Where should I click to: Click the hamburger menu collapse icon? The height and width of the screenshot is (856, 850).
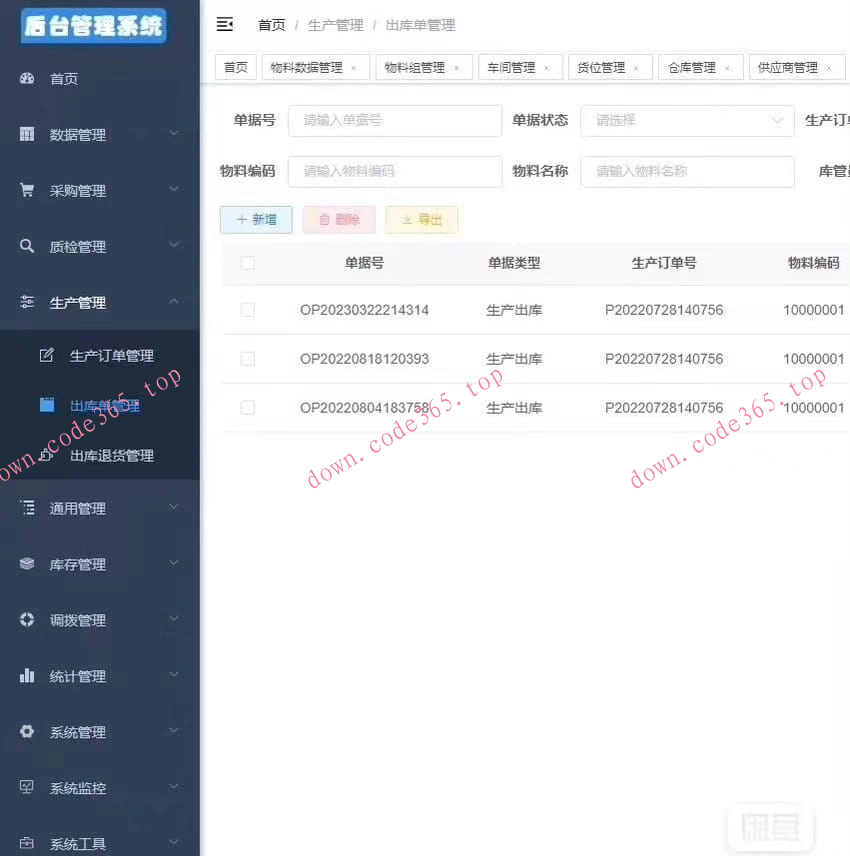[225, 24]
